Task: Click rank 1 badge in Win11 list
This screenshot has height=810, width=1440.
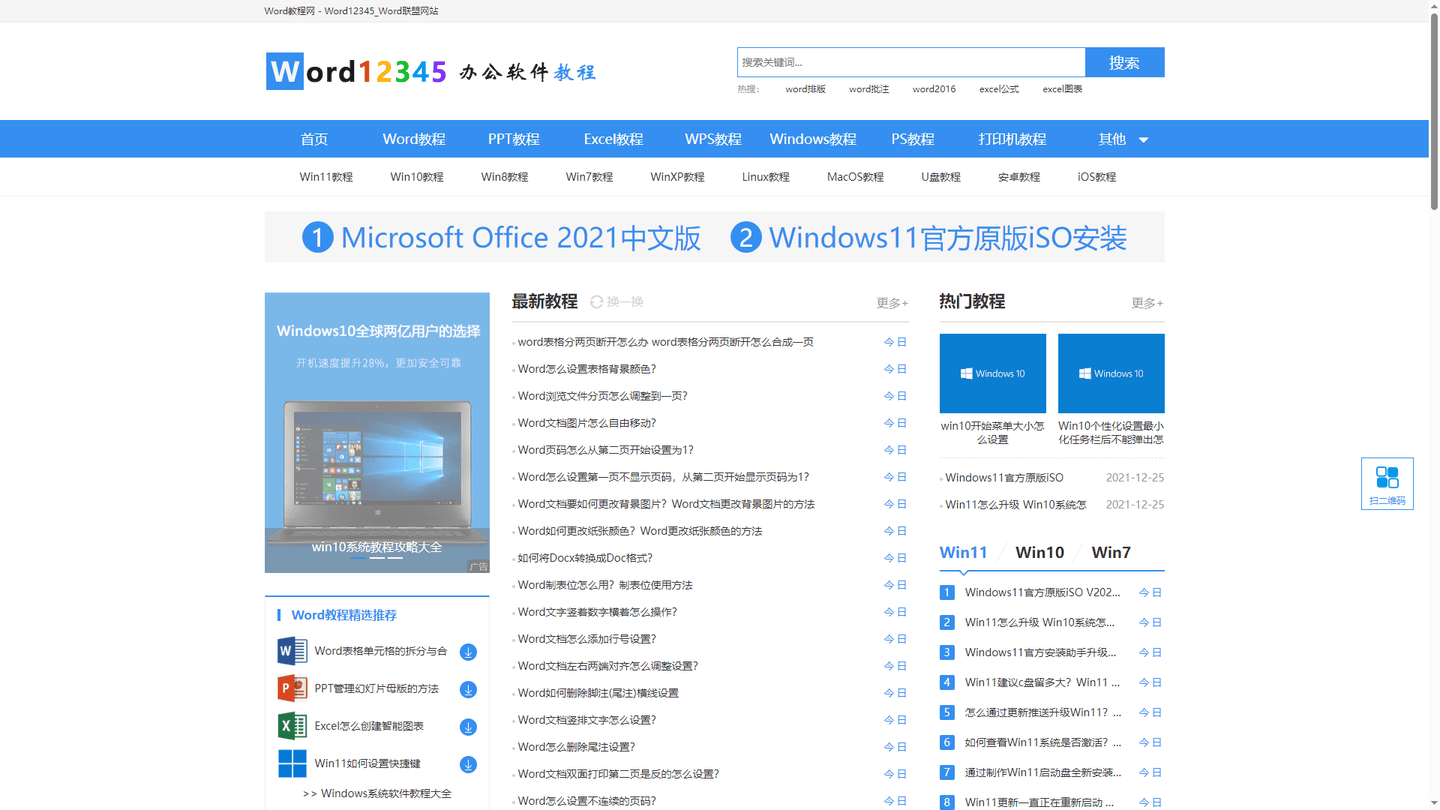Action: (x=947, y=592)
